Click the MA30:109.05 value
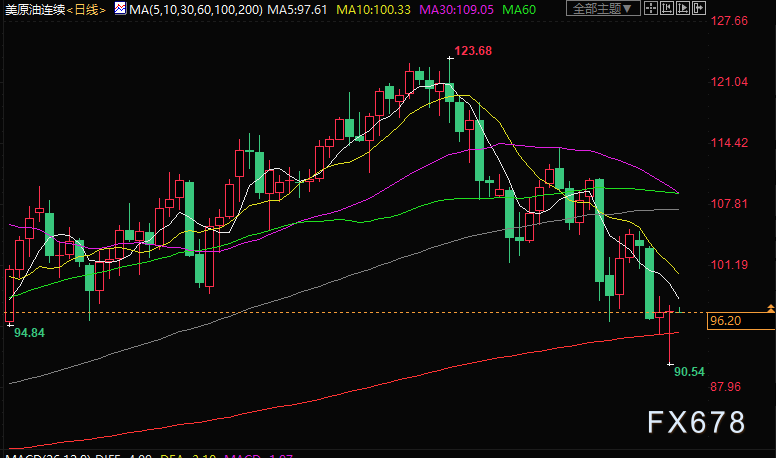This screenshot has height=458, width=776. pos(456,9)
